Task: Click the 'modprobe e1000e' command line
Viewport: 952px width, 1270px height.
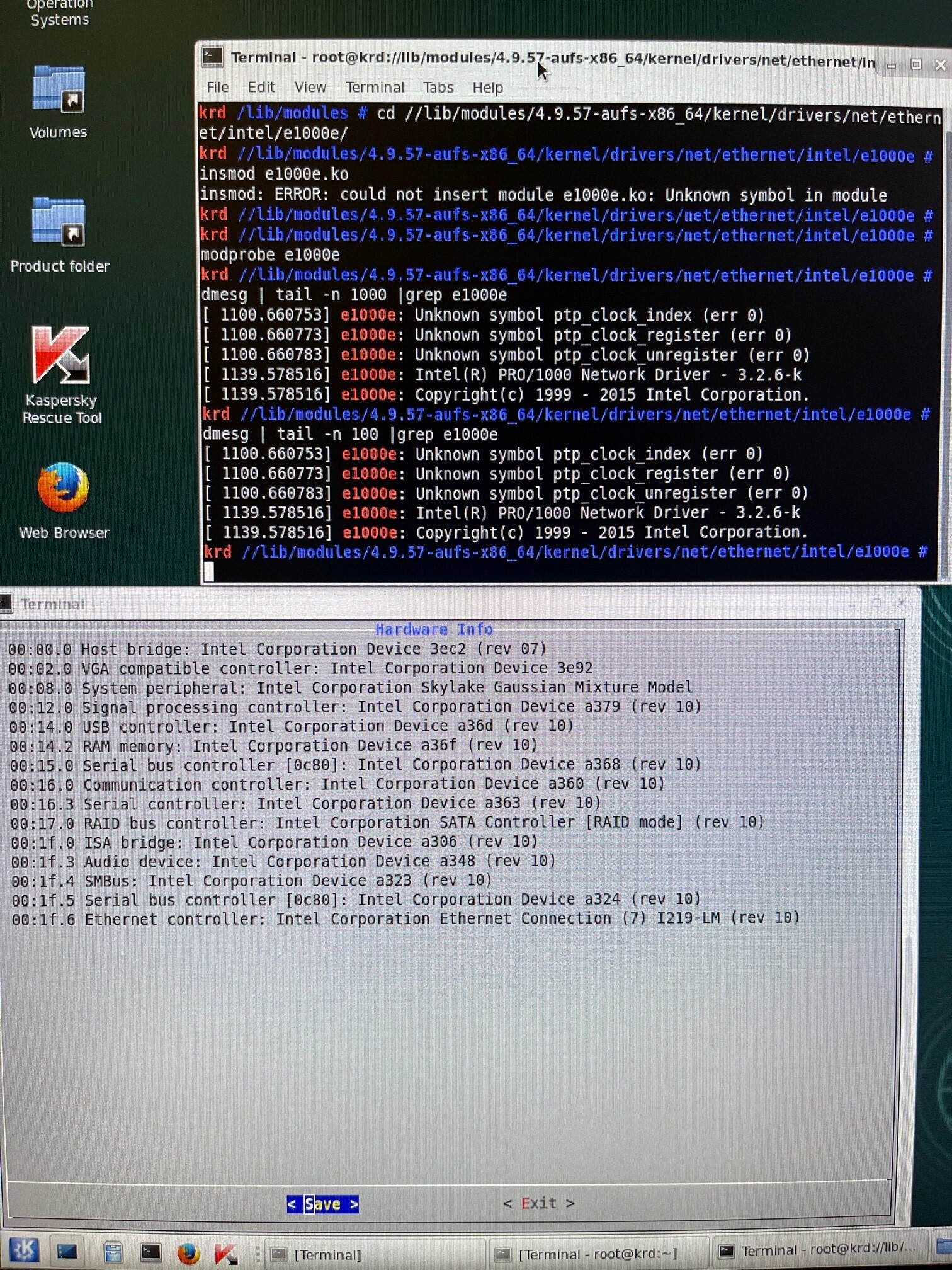Action: coord(270,255)
